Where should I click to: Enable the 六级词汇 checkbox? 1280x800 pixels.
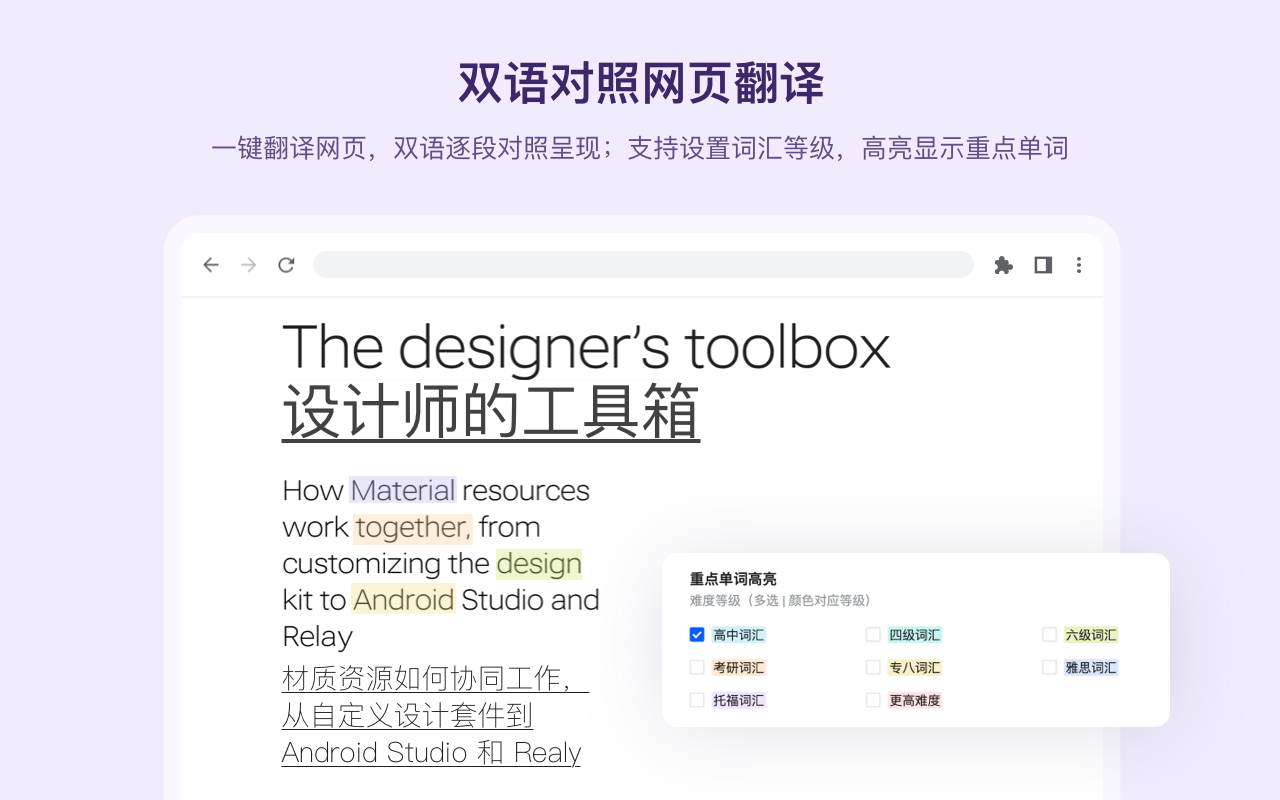(x=1049, y=634)
